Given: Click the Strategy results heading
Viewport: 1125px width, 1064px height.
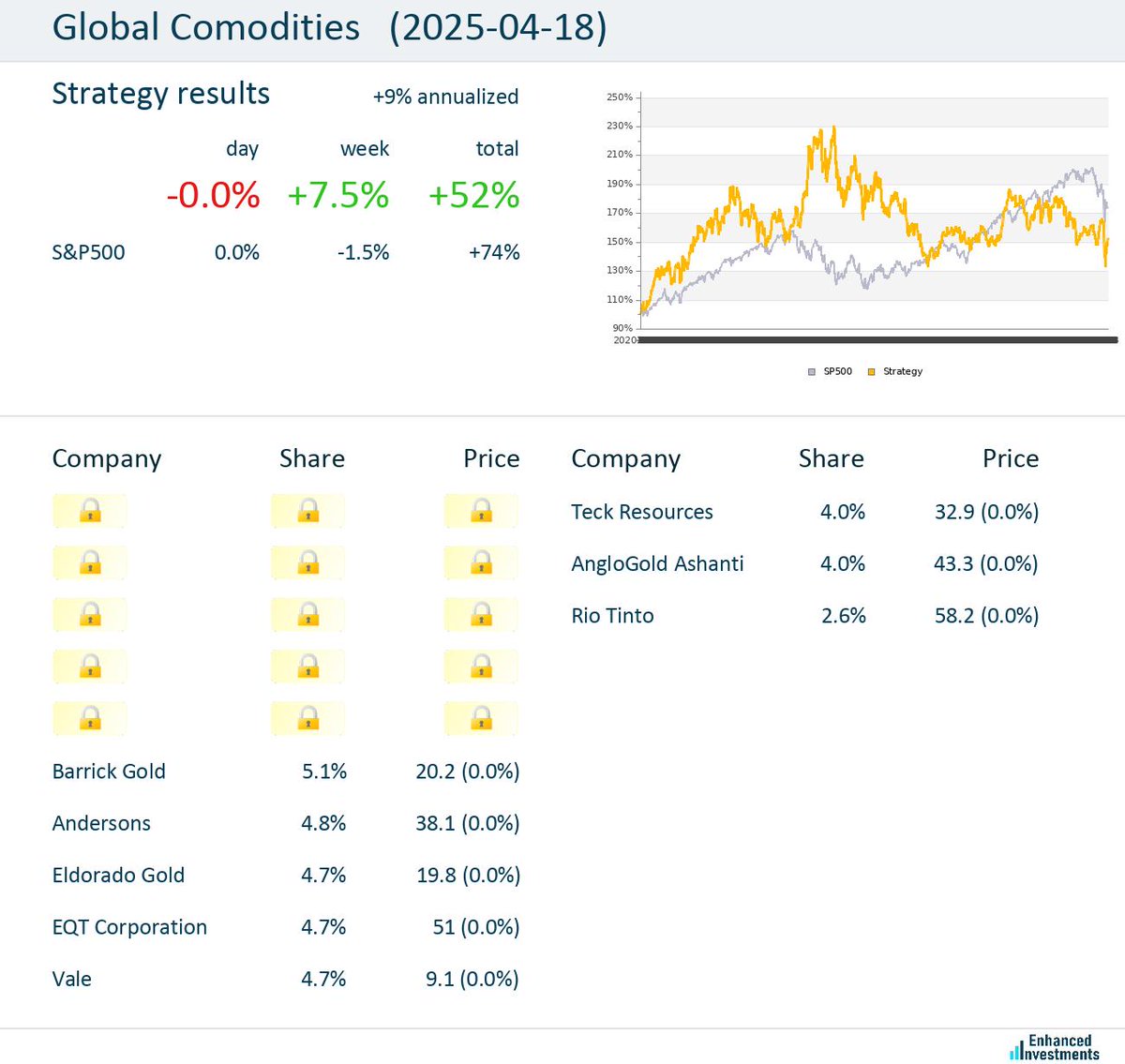Looking at the screenshot, I should tap(161, 94).
